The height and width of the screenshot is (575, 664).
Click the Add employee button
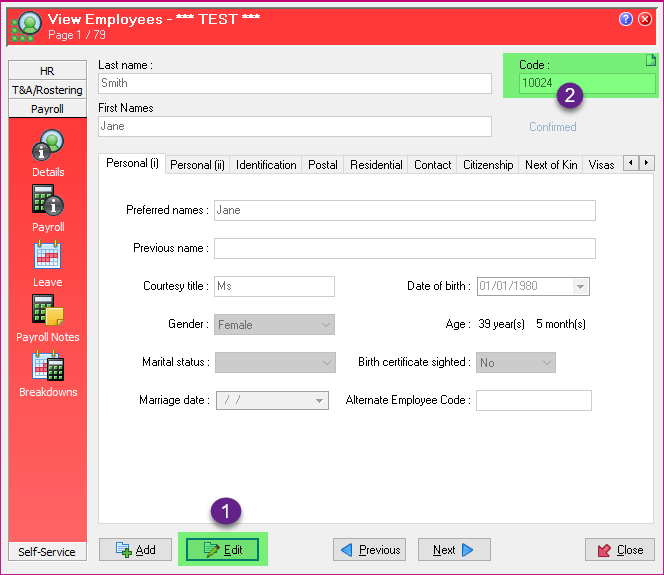(135, 550)
